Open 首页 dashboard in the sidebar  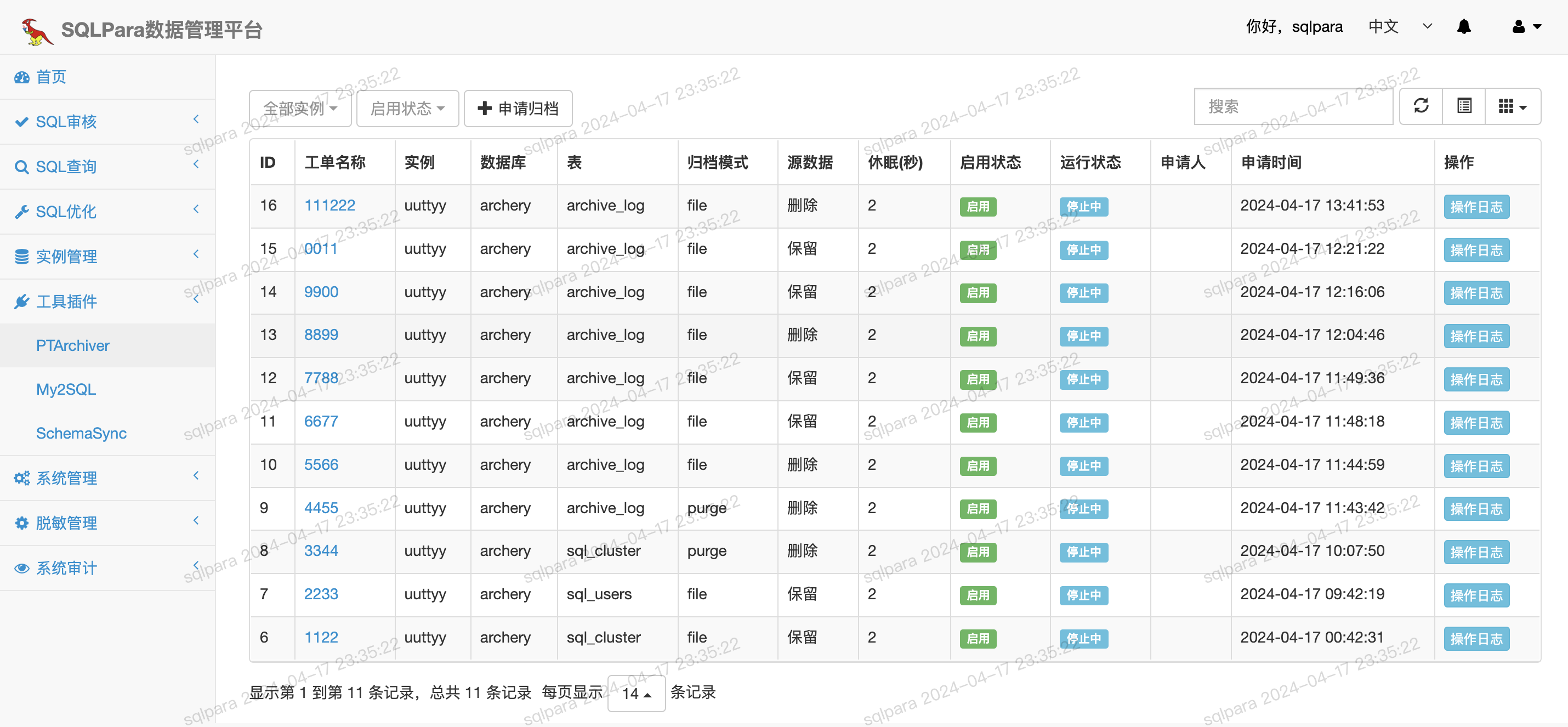(51, 77)
